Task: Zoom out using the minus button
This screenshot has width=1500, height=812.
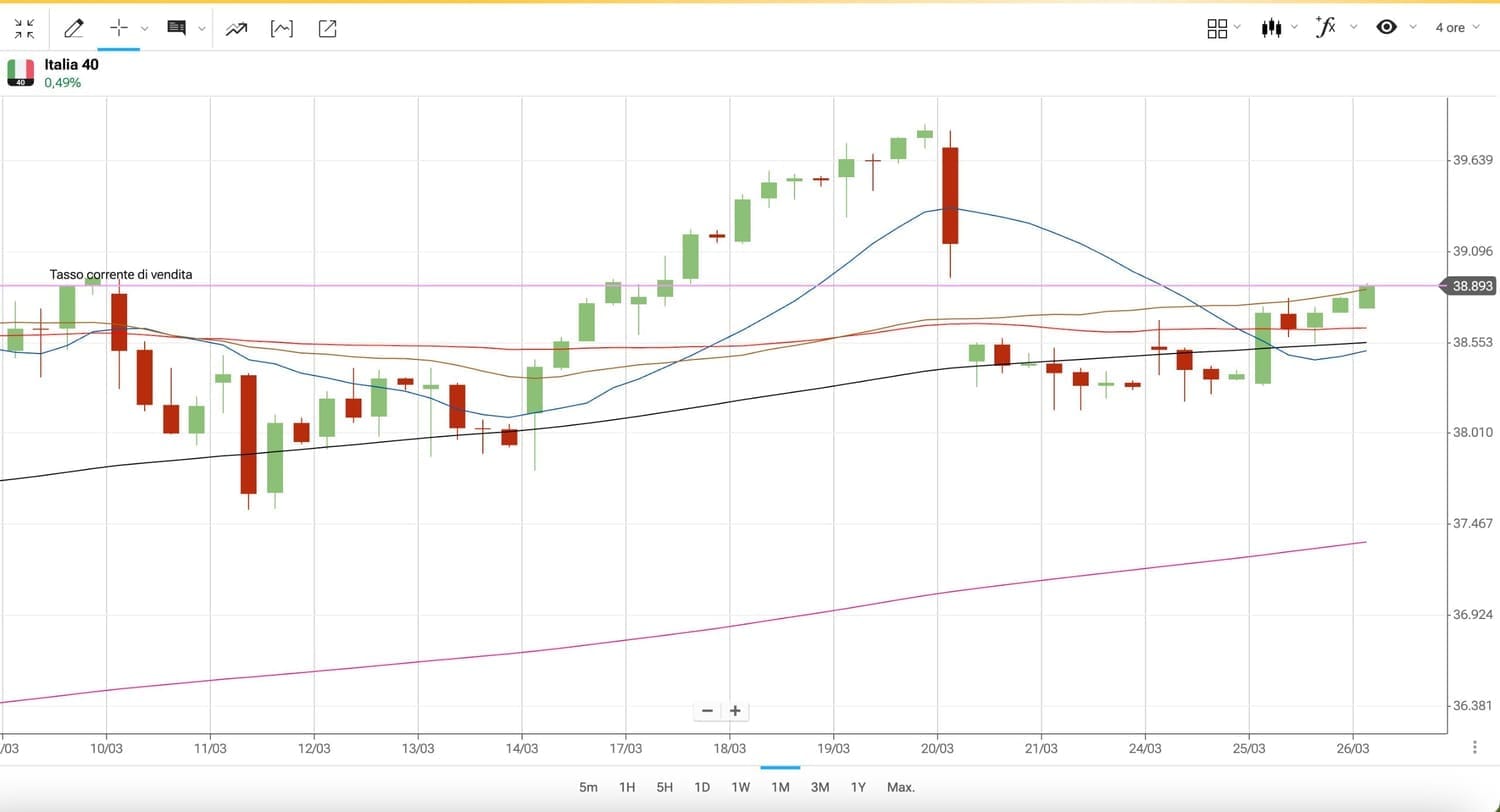Action: [x=707, y=711]
